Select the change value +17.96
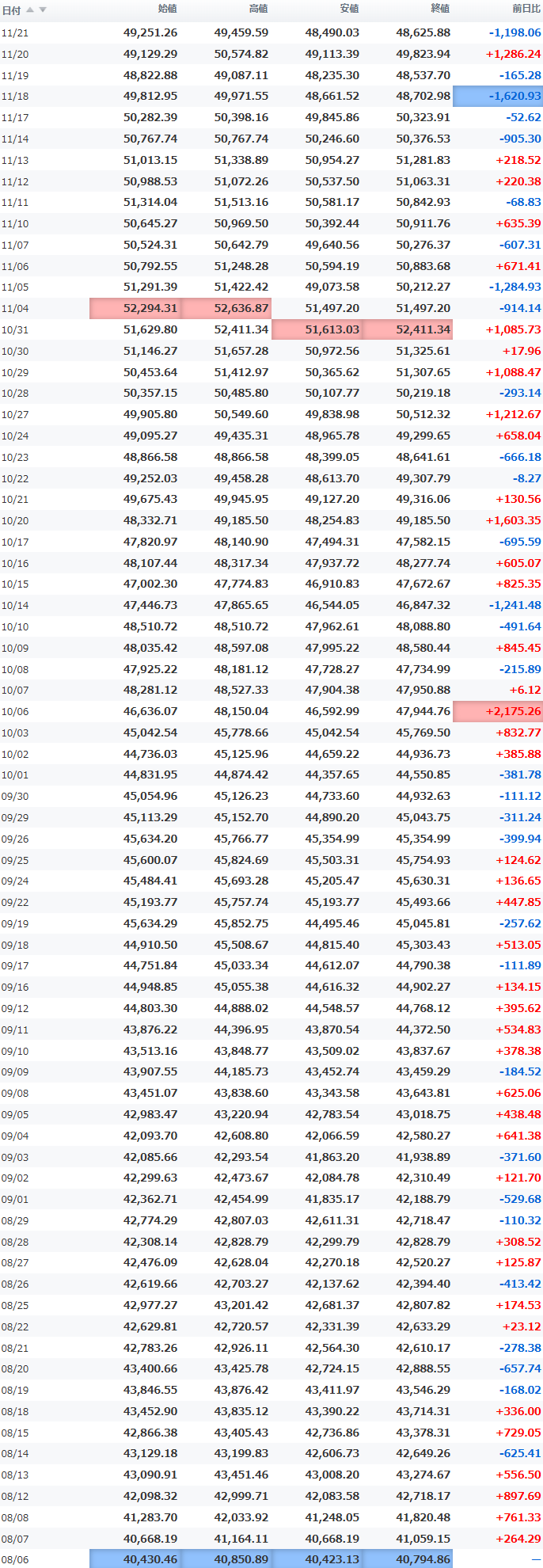Viewport: 543px width, 1568px height. point(522,351)
